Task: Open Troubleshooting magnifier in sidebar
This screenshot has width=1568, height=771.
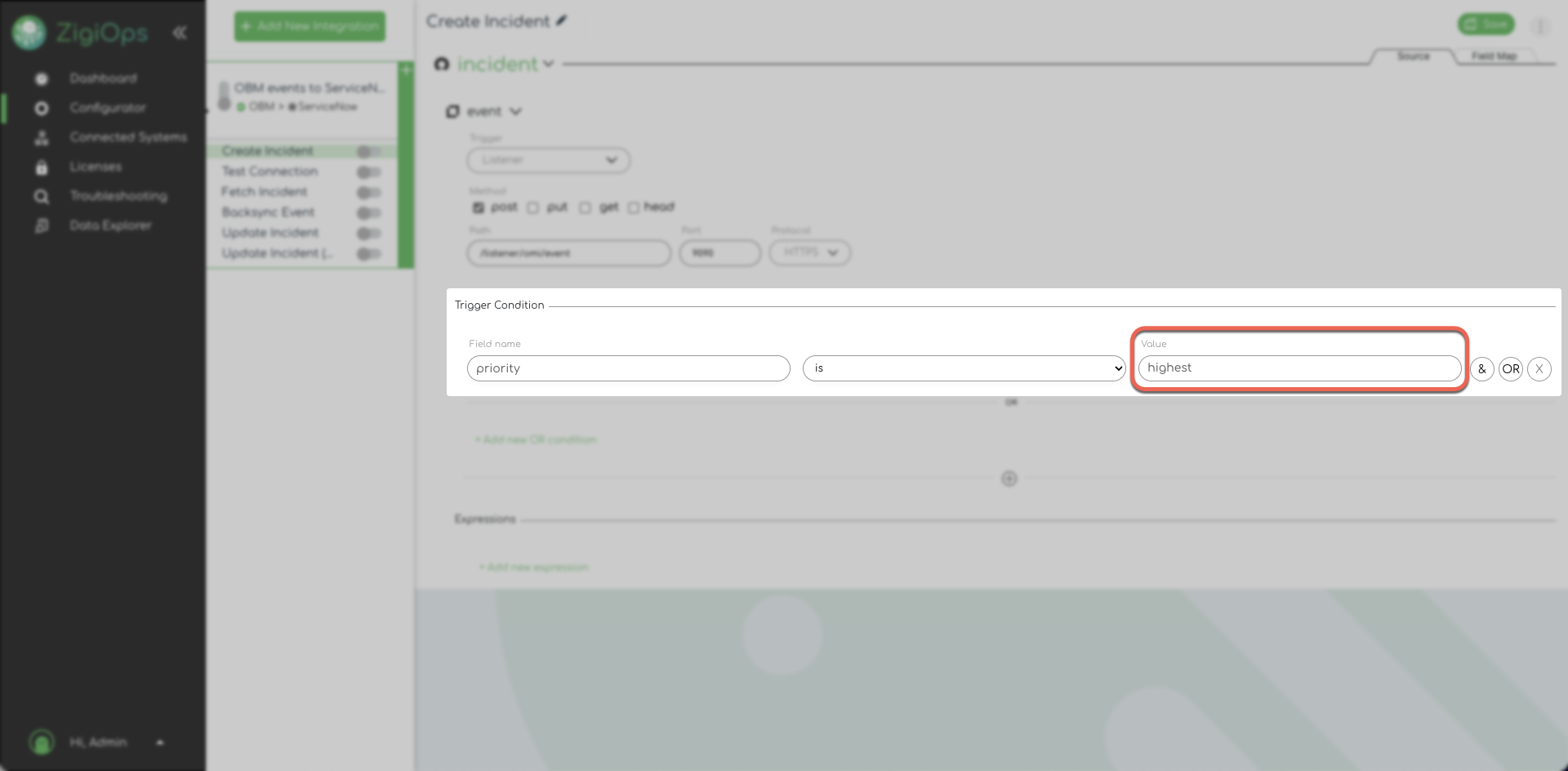Action: [x=42, y=197]
